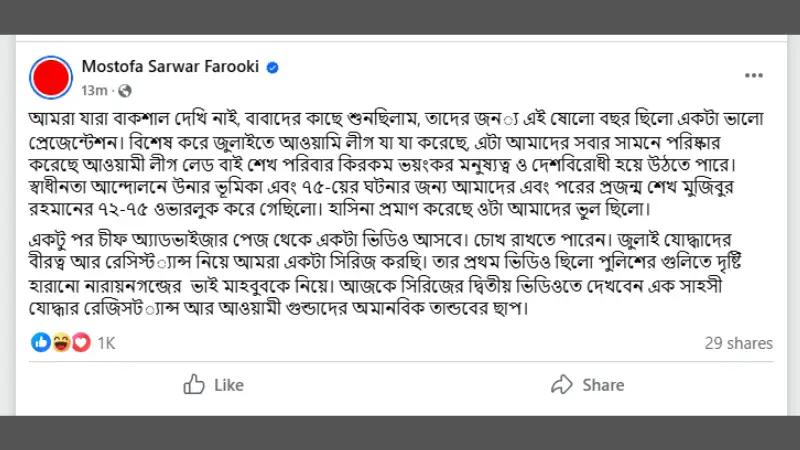
Task: Open Mostofa Sarwar Farooki's red profile picture
Action: tap(51, 78)
